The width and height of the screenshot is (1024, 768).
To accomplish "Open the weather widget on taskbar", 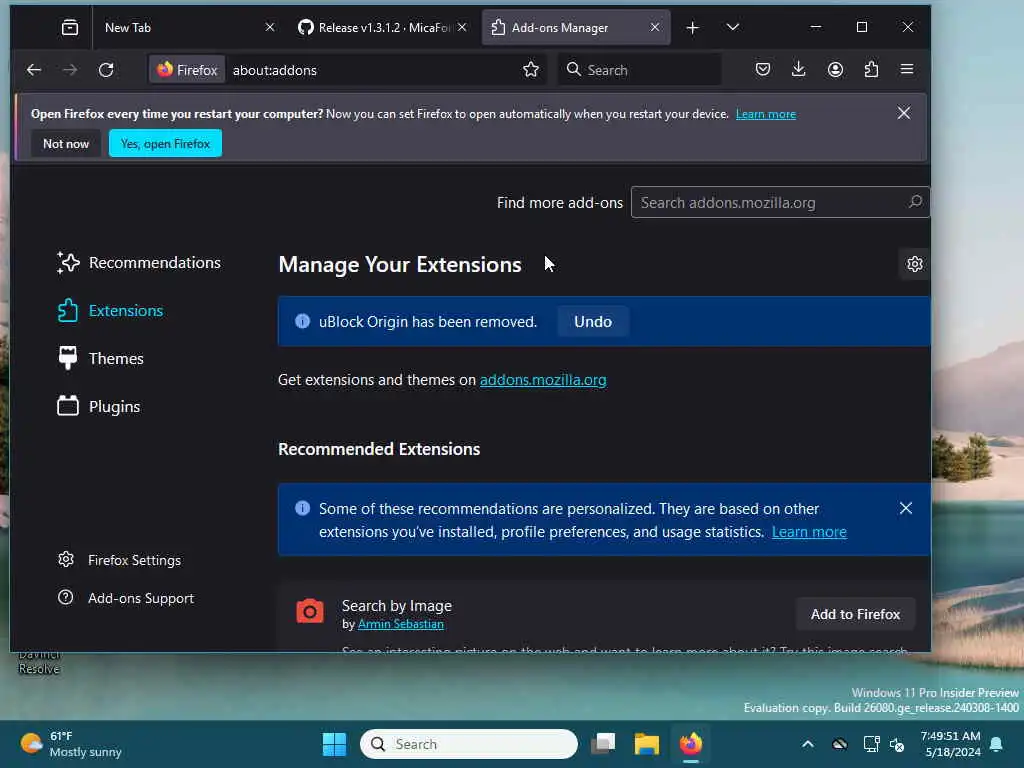I will [x=71, y=744].
